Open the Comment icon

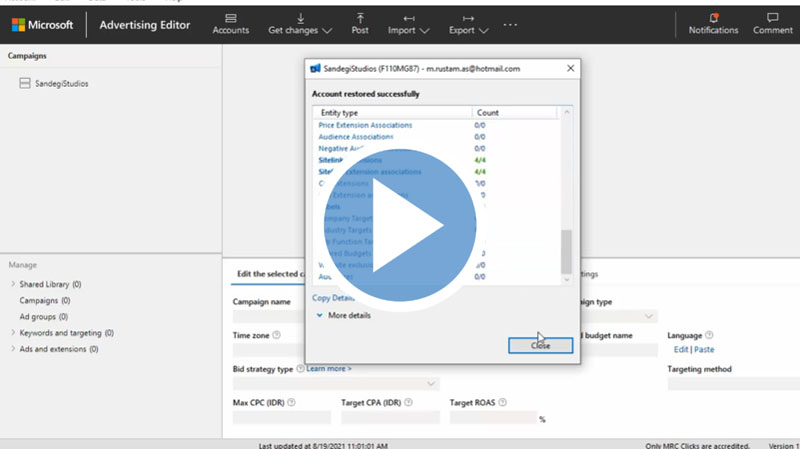tap(772, 24)
